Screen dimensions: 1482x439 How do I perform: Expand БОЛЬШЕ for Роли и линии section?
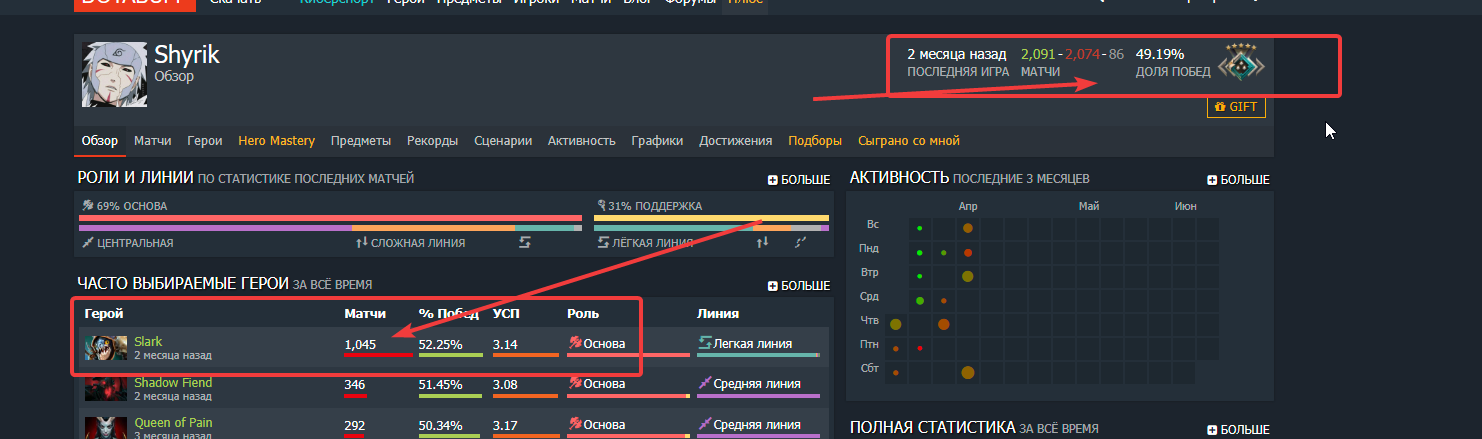click(798, 180)
